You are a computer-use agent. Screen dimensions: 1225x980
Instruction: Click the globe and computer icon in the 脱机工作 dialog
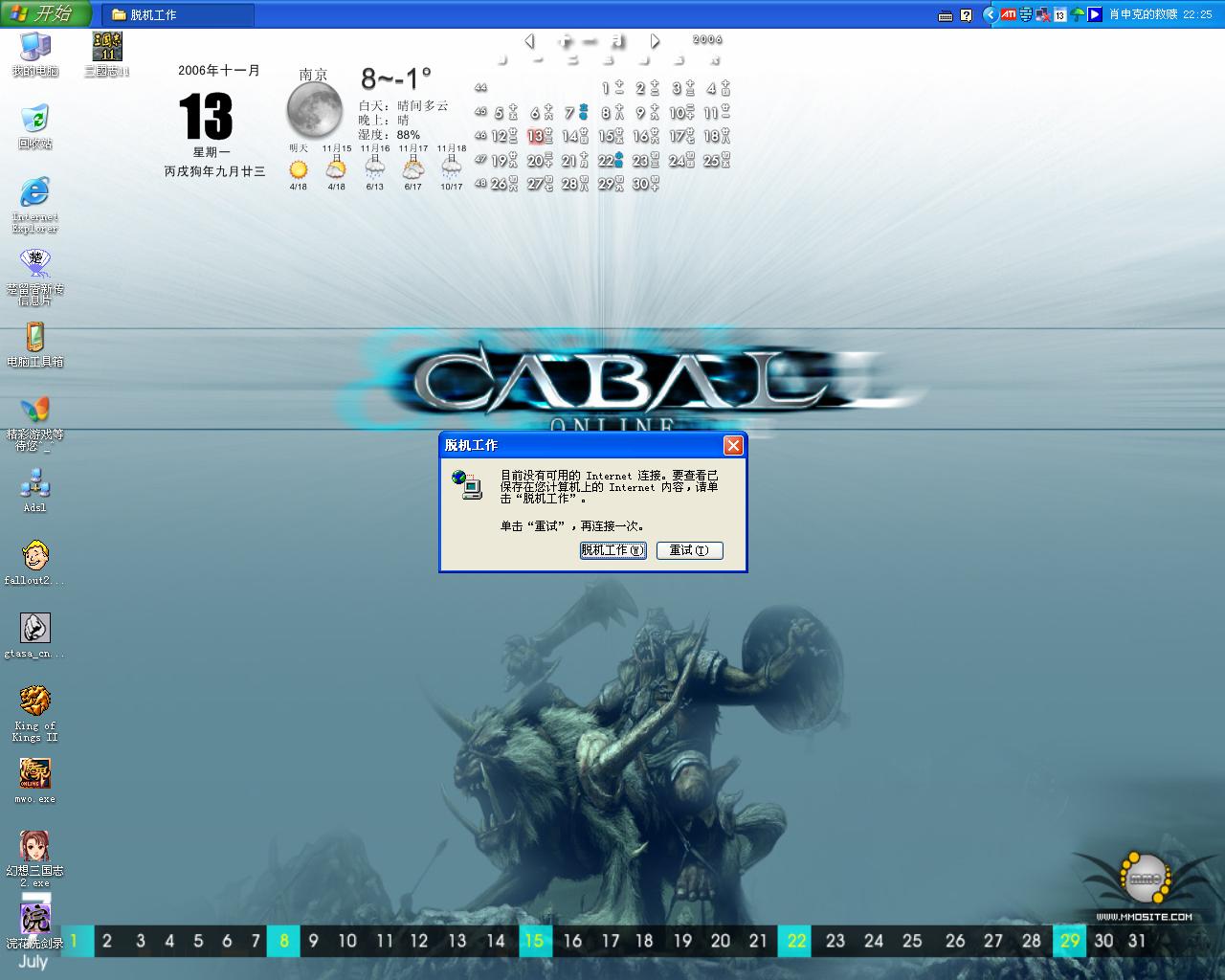(x=467, y=484)
